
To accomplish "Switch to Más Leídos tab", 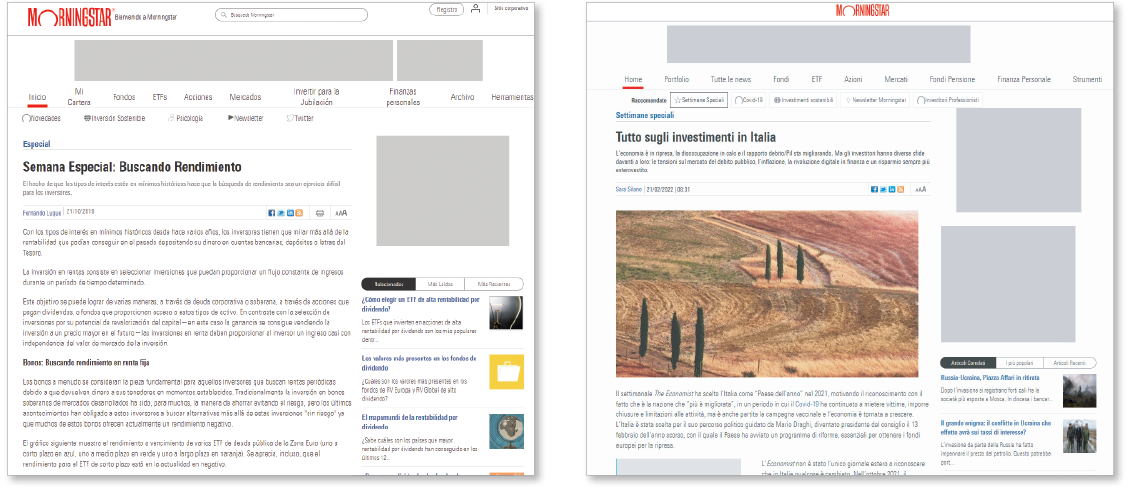I will tap(432, 284).
